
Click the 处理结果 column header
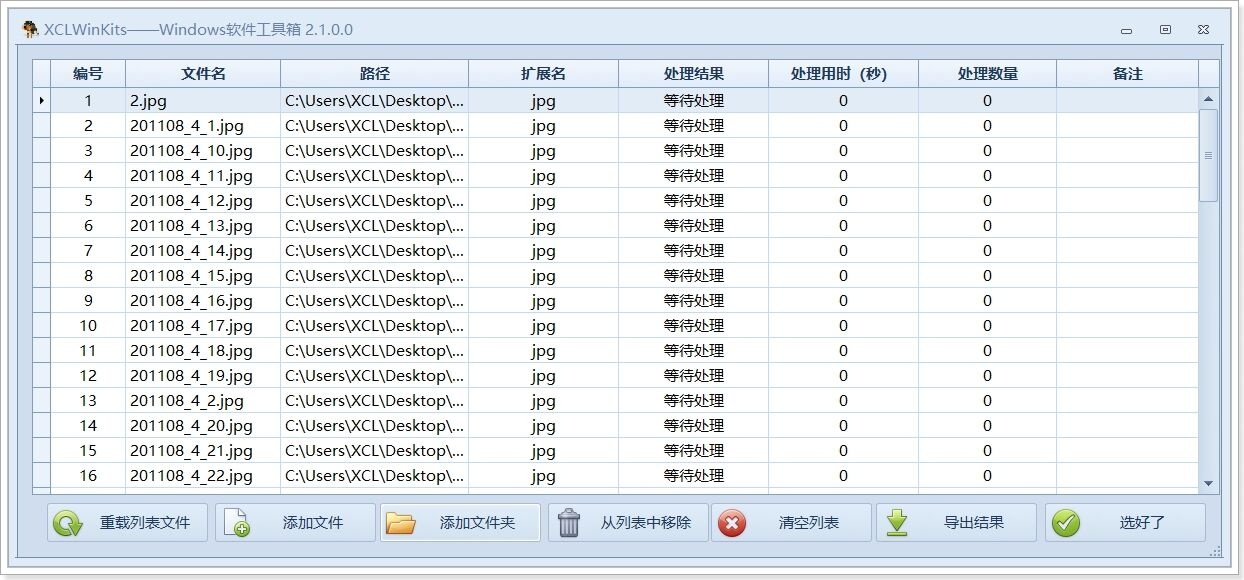pyautogui.click(x=693, y=74)
